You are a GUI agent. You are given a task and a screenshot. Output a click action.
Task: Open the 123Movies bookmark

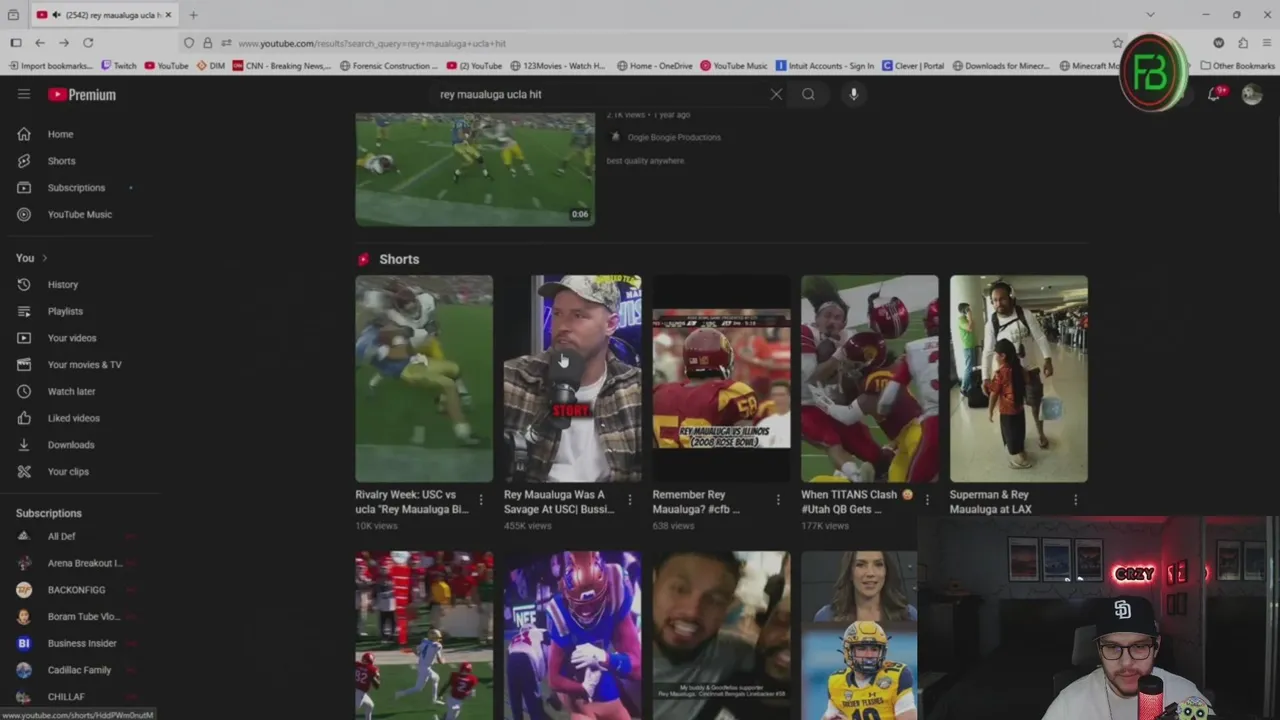558,66
